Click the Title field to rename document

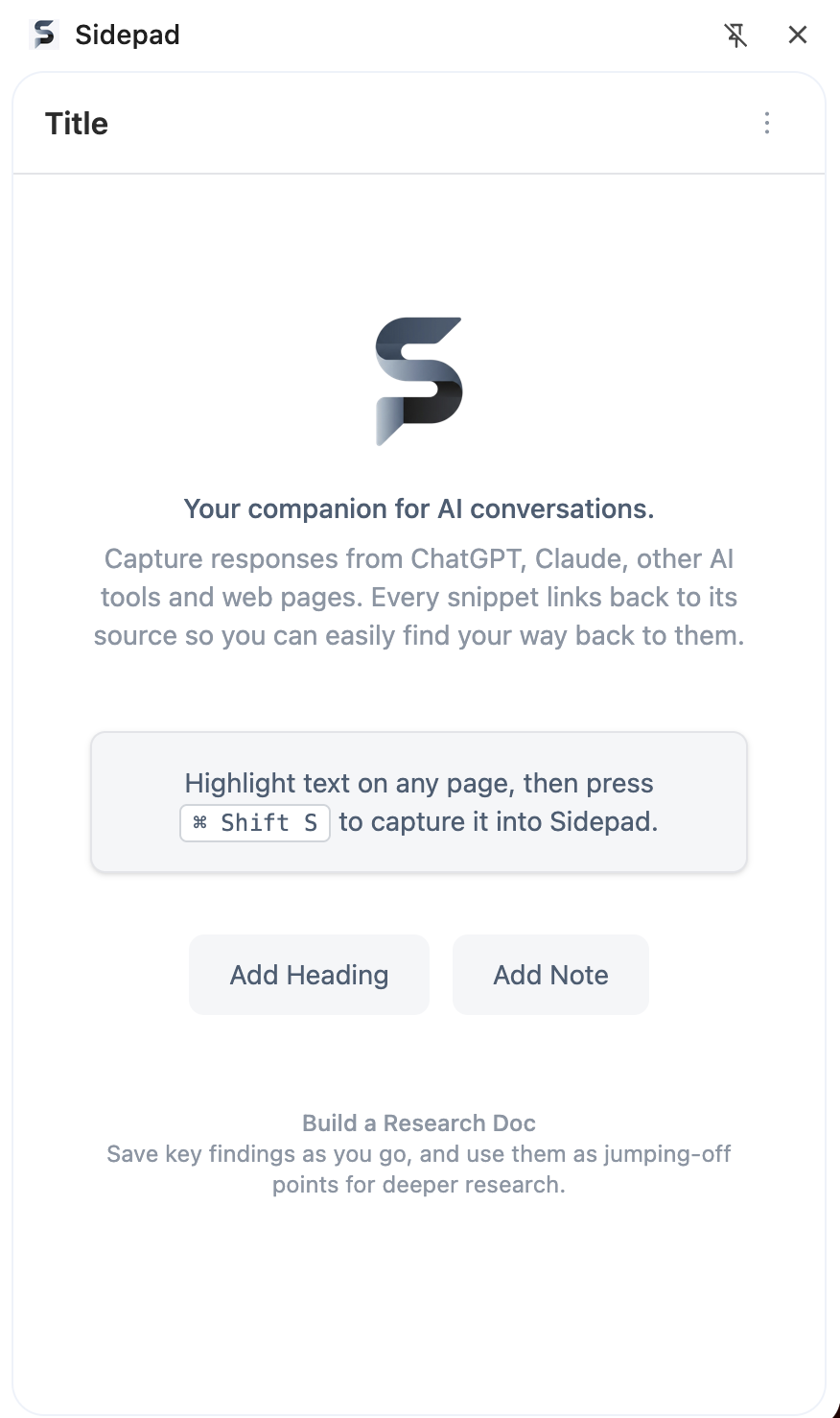(x=77, y=124)
